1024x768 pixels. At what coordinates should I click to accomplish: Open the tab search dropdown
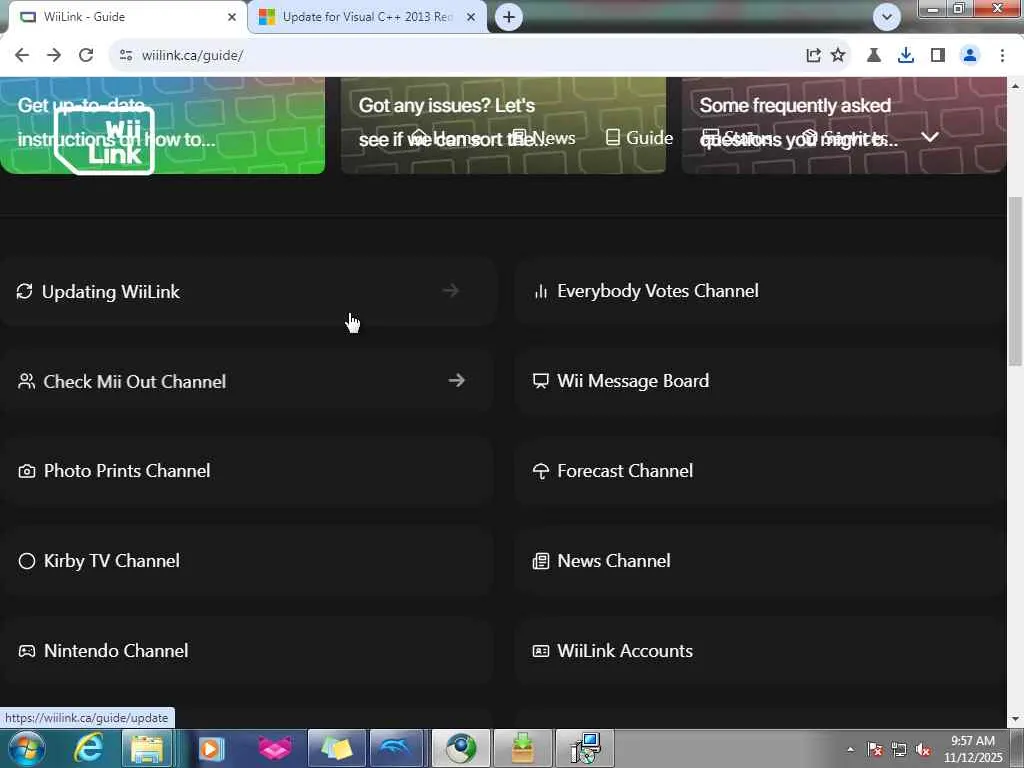887,17
